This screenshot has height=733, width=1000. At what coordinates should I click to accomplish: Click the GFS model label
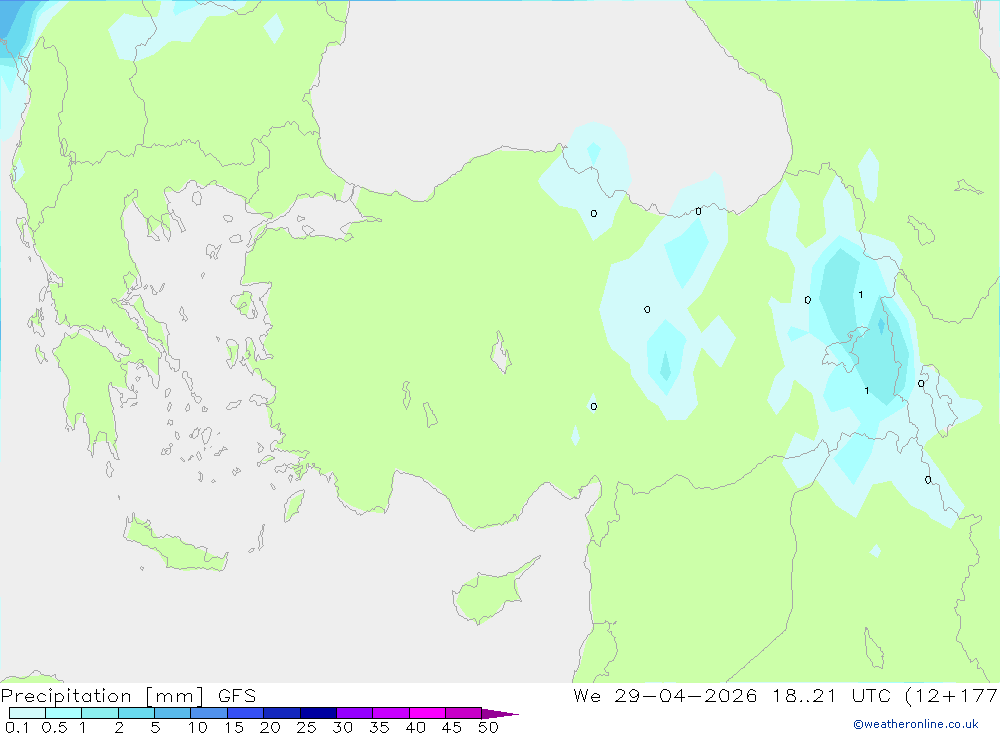tap(237, 696)
